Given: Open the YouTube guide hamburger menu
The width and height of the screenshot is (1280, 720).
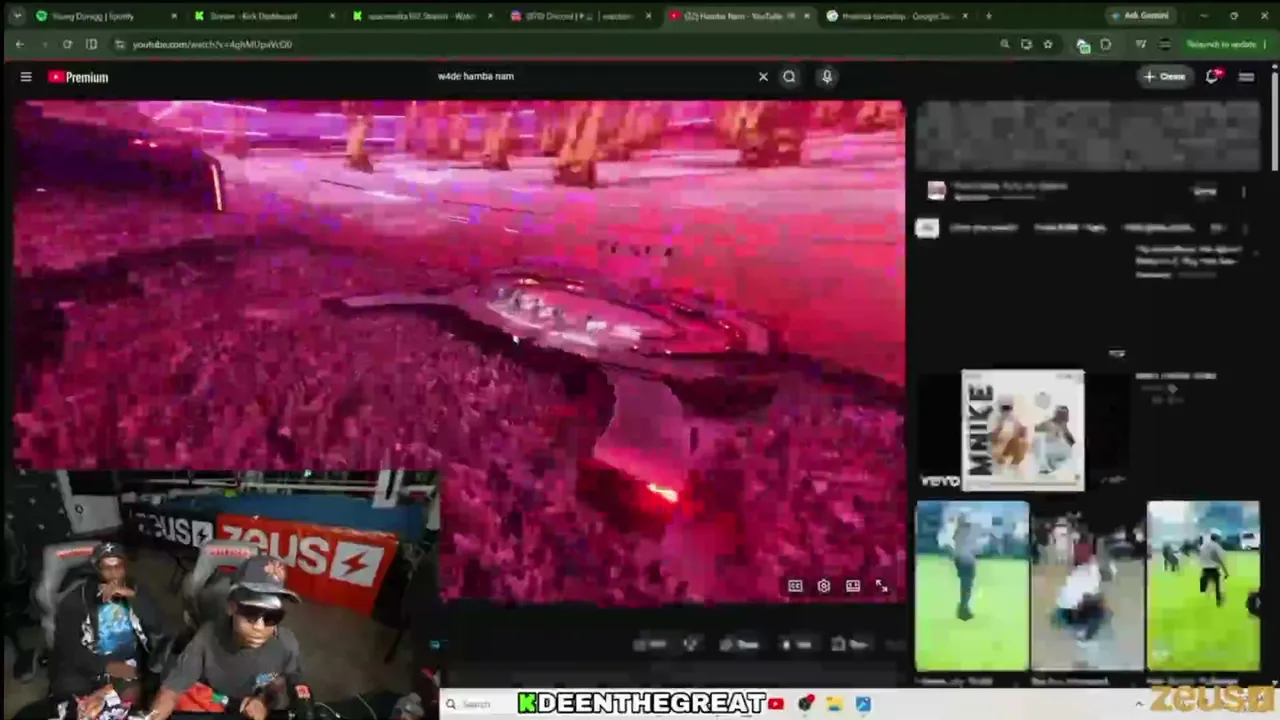Looking at the screenshot, I should click(x=26, y=77).
